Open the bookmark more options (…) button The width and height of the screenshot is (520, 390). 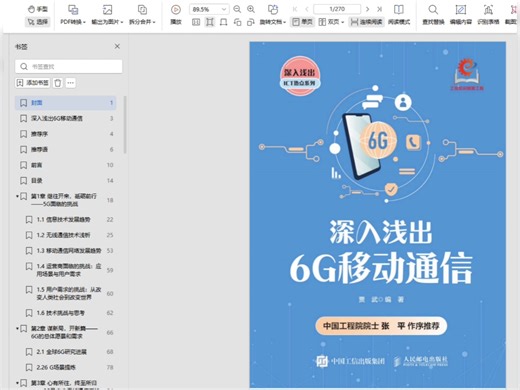click(x=70, y=83)
